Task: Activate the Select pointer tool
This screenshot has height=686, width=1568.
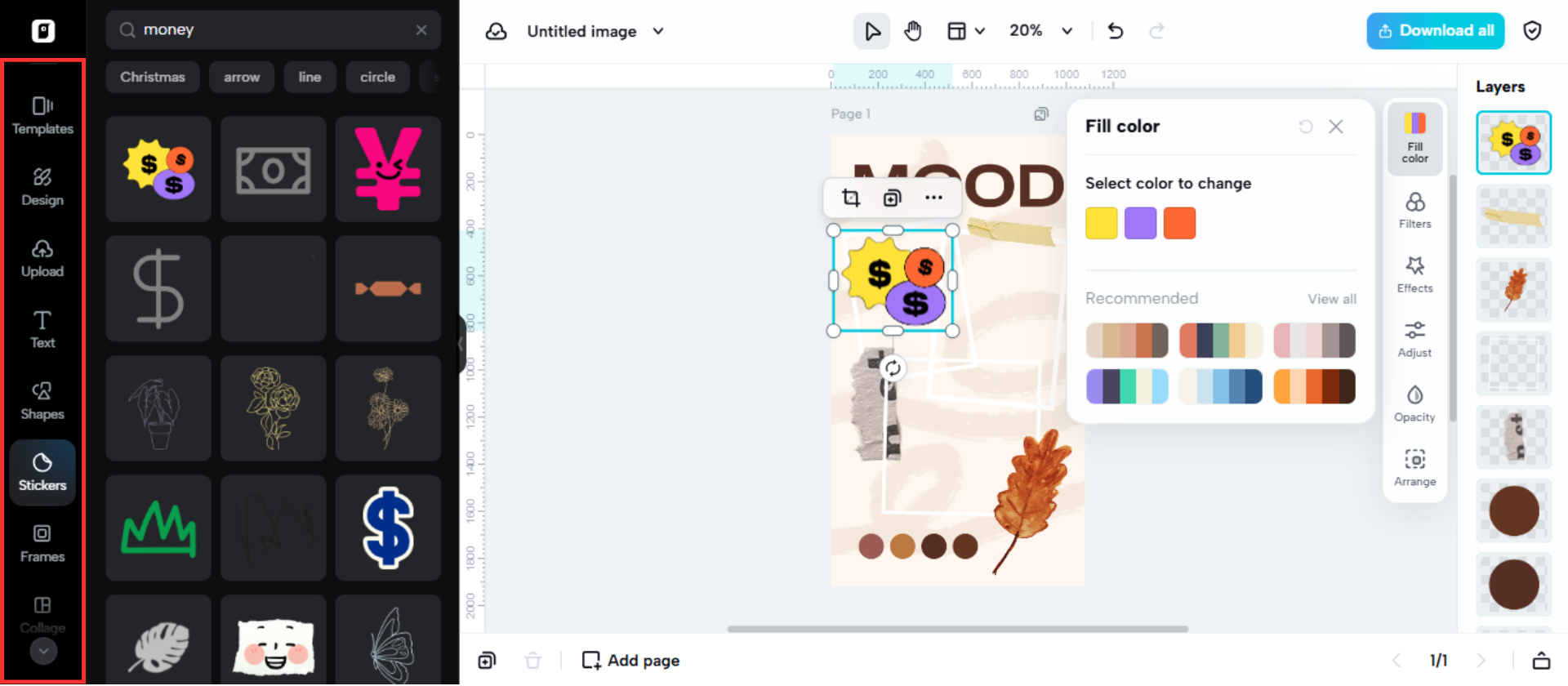Action: (872, 31)
